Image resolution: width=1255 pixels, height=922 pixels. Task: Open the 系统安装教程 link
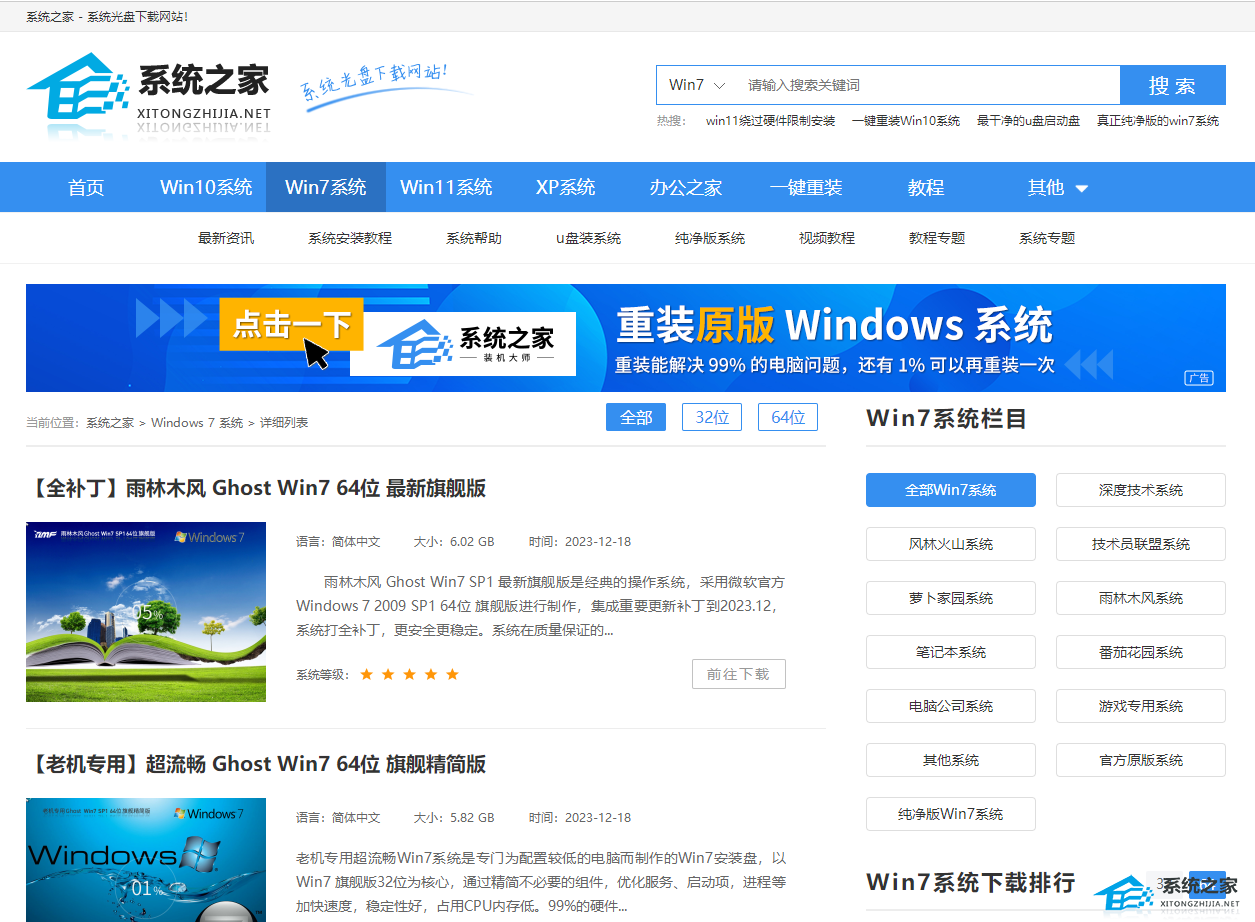point(348,237)
